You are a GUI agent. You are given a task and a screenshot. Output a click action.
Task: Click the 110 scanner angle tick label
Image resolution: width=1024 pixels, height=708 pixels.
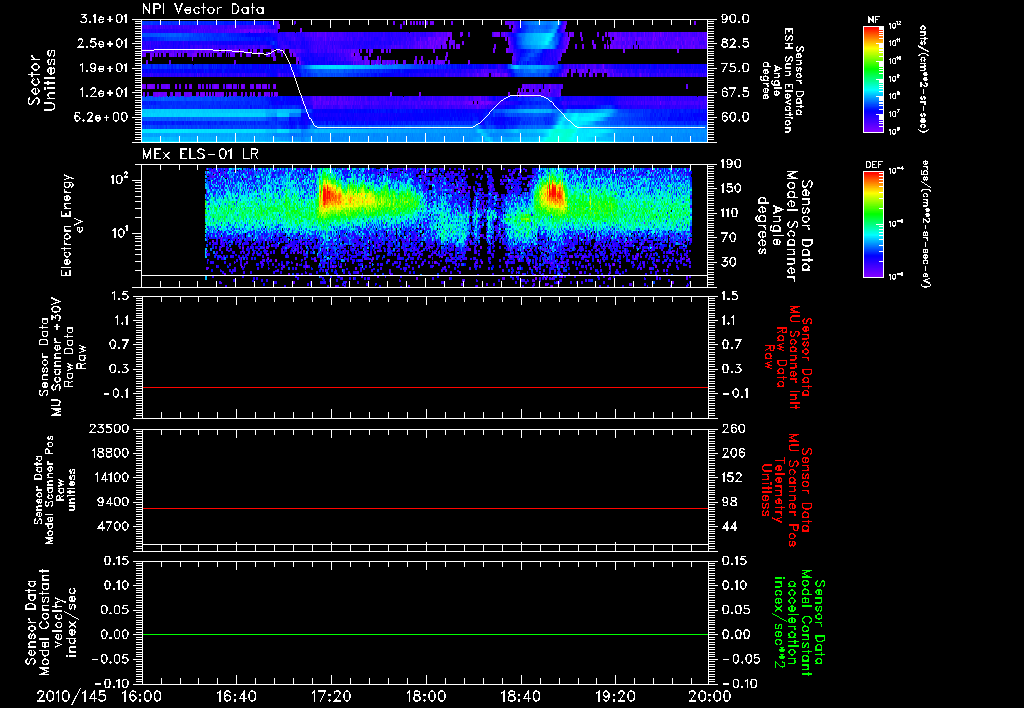point(732,213)
